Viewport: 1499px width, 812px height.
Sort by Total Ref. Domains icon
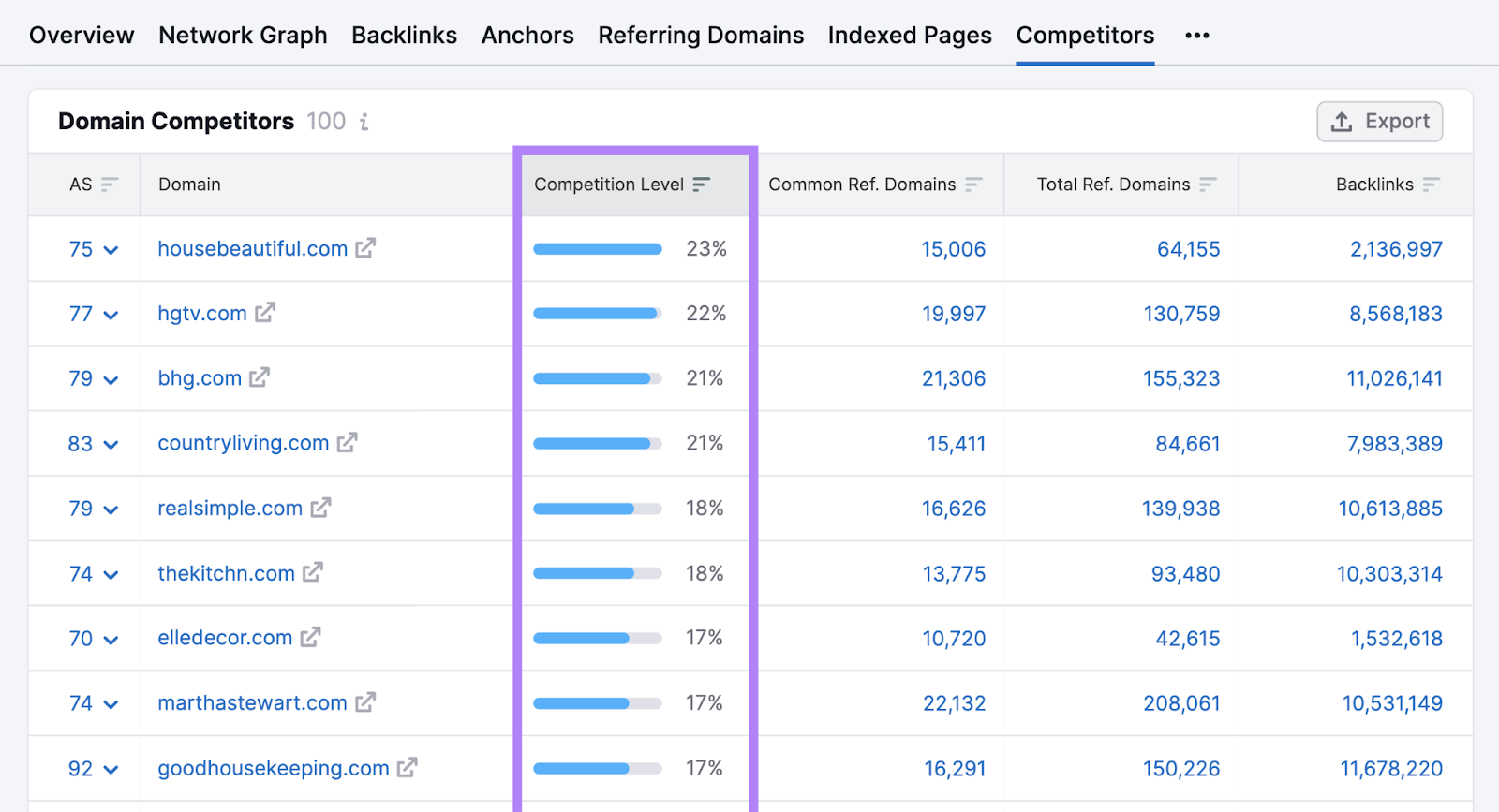click(x=1208, y=185)
